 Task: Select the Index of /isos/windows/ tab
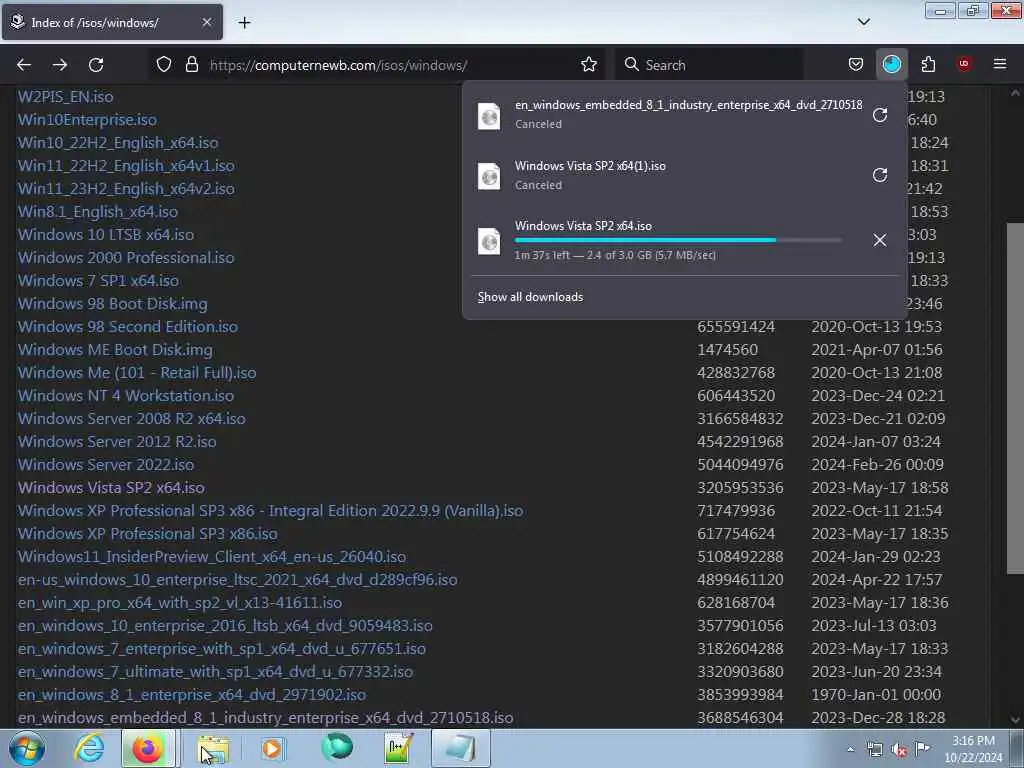[112, 22]
